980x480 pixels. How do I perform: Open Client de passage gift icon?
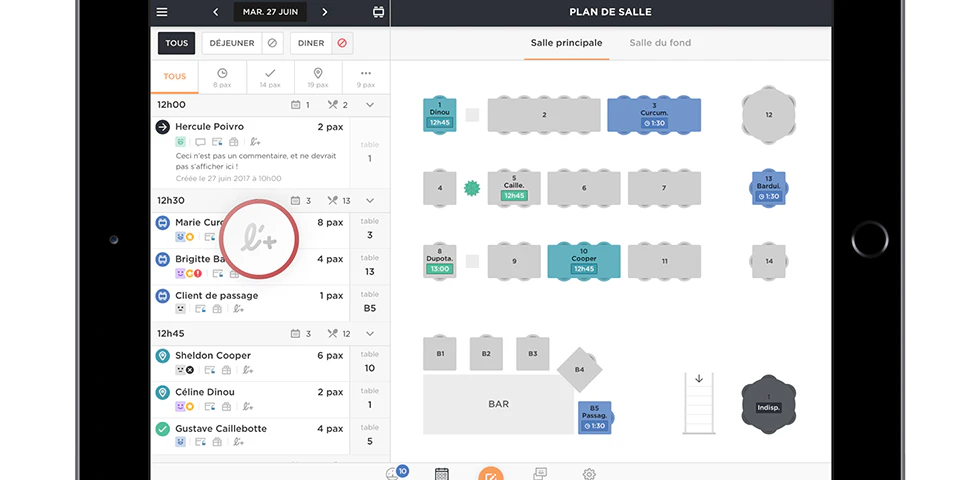click(x=217, y=309)
